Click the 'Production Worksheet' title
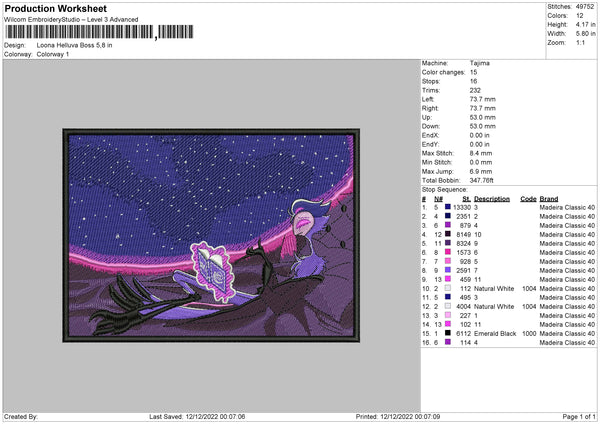Image resolution: width=600 pixels, height=424 pixels. 55,8
